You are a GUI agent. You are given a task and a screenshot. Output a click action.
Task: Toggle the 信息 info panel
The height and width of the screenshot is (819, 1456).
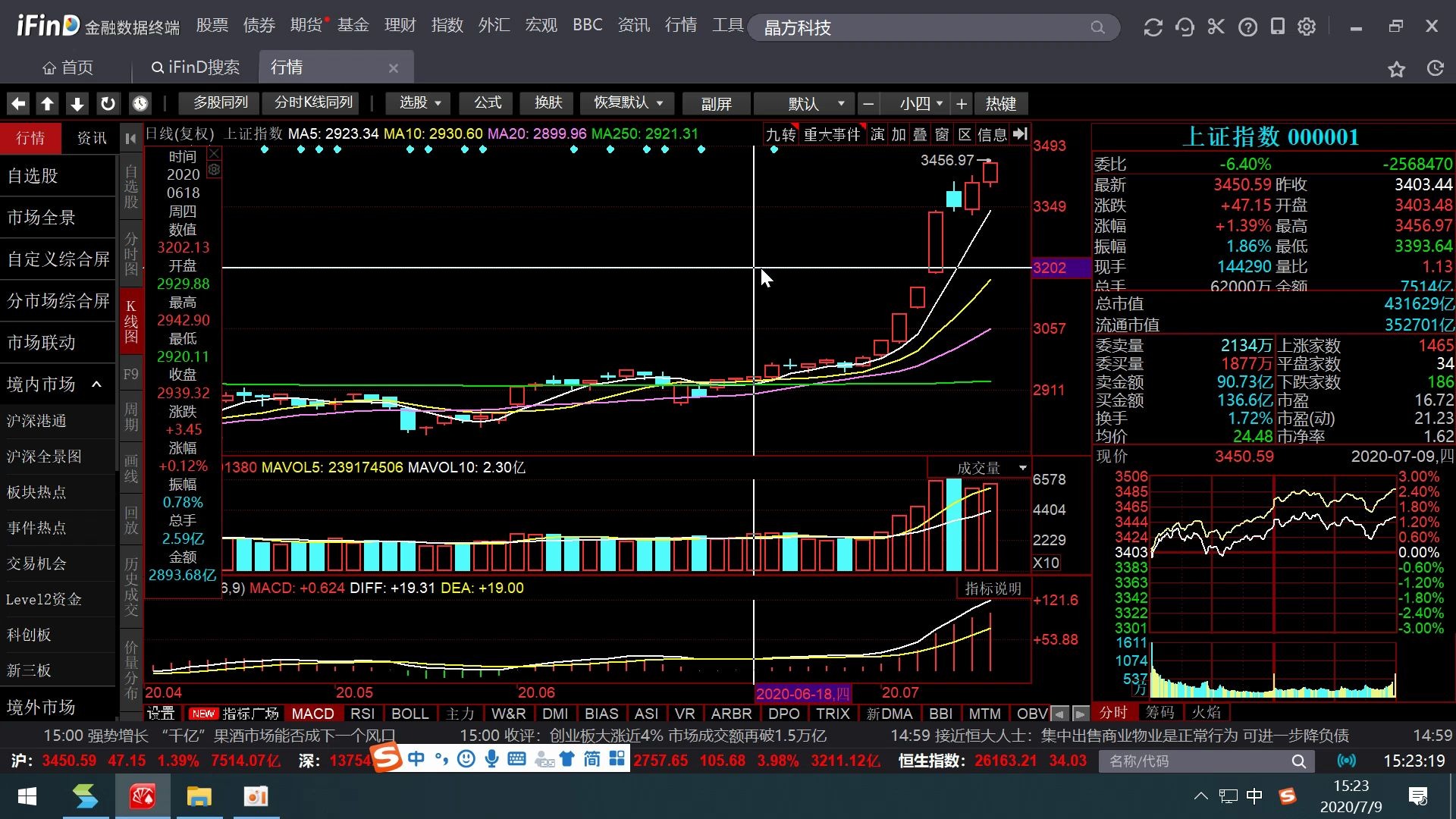coord(993,135)
